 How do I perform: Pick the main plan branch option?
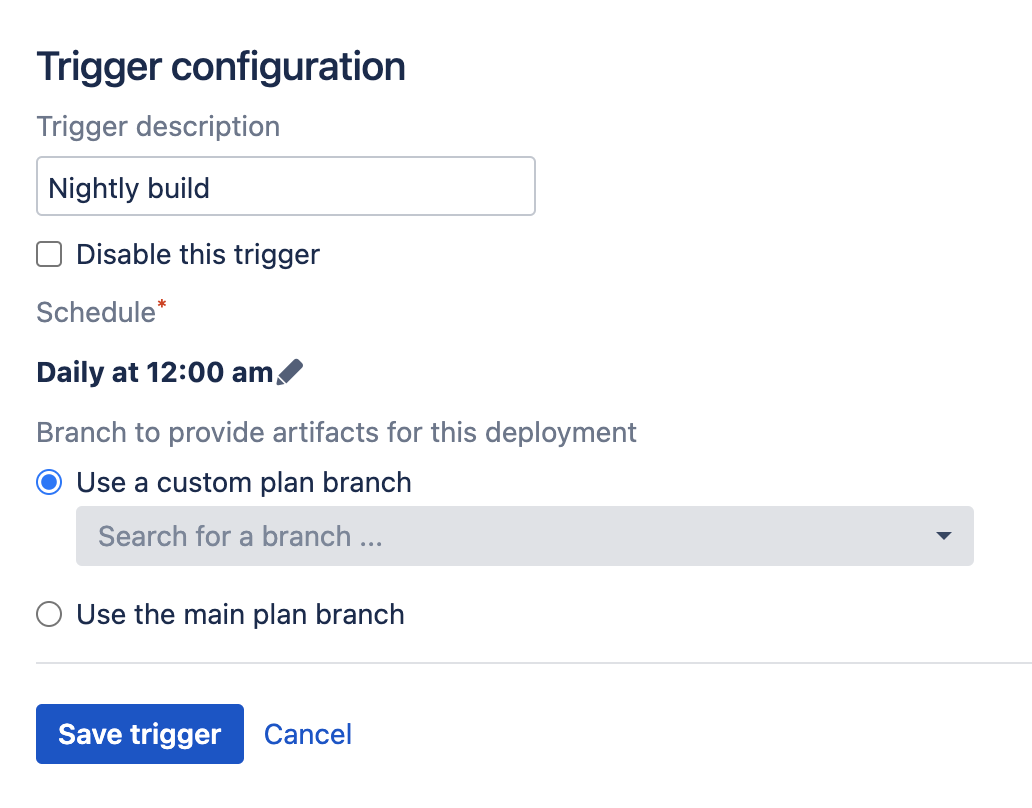pos(48,614)
